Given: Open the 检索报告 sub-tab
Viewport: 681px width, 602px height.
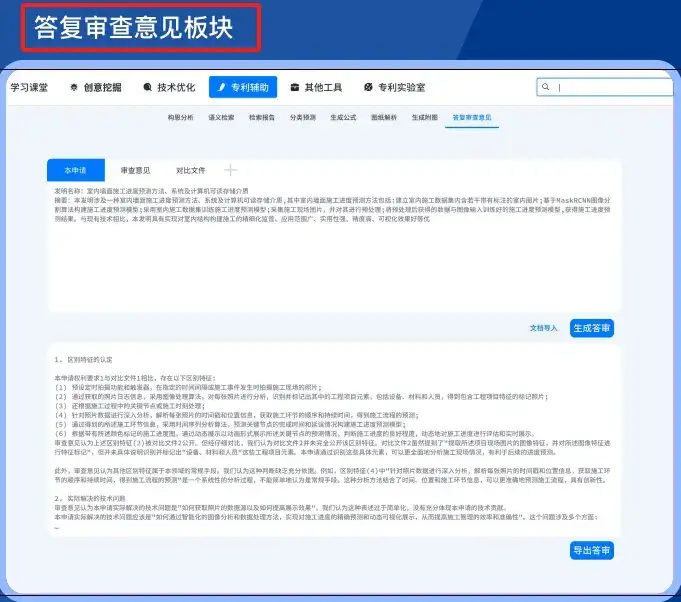Looking at the screenshot, I should (x=262, y=117).
